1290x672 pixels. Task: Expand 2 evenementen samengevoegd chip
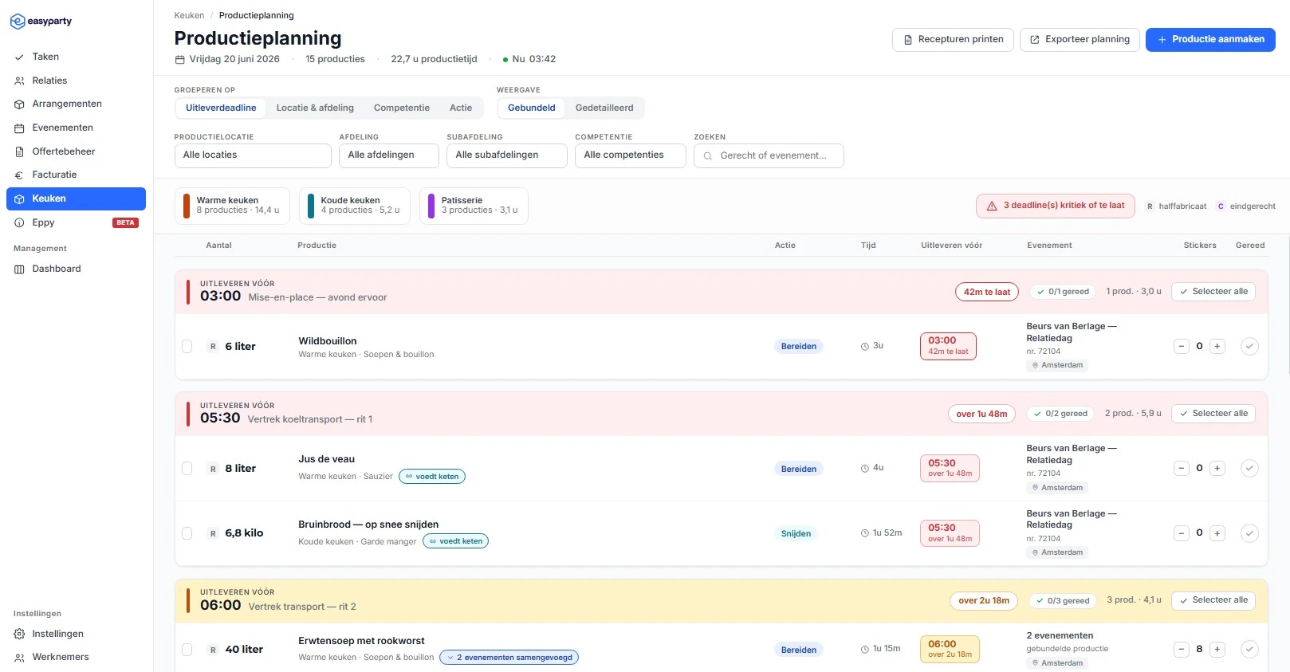(x=509, y=657)
